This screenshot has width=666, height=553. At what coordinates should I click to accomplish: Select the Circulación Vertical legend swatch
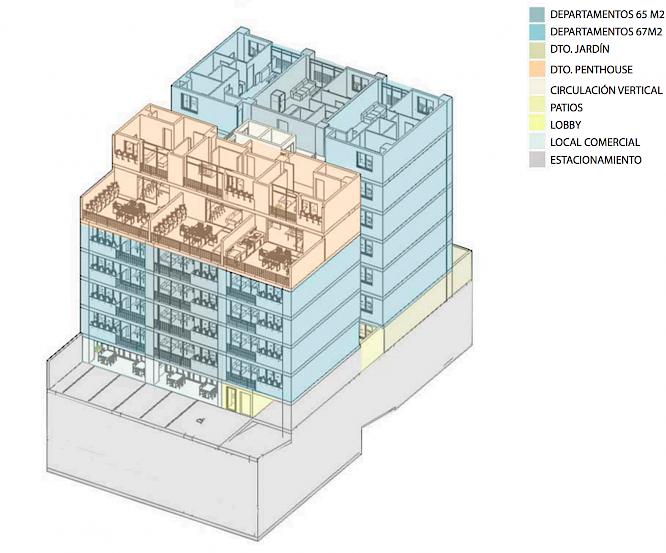pos(537,89)
